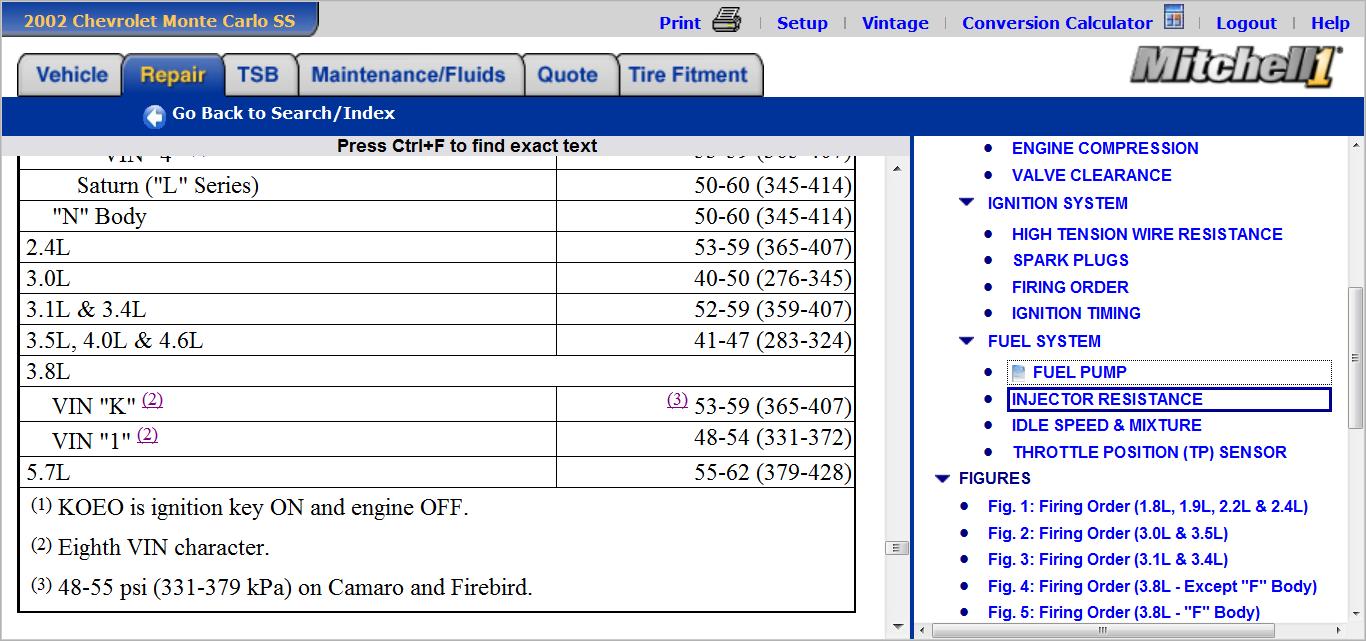This screenshot has width=1366, height=641.
Task: Open SPARK PLUGS entry
Action: point(1071,260)
